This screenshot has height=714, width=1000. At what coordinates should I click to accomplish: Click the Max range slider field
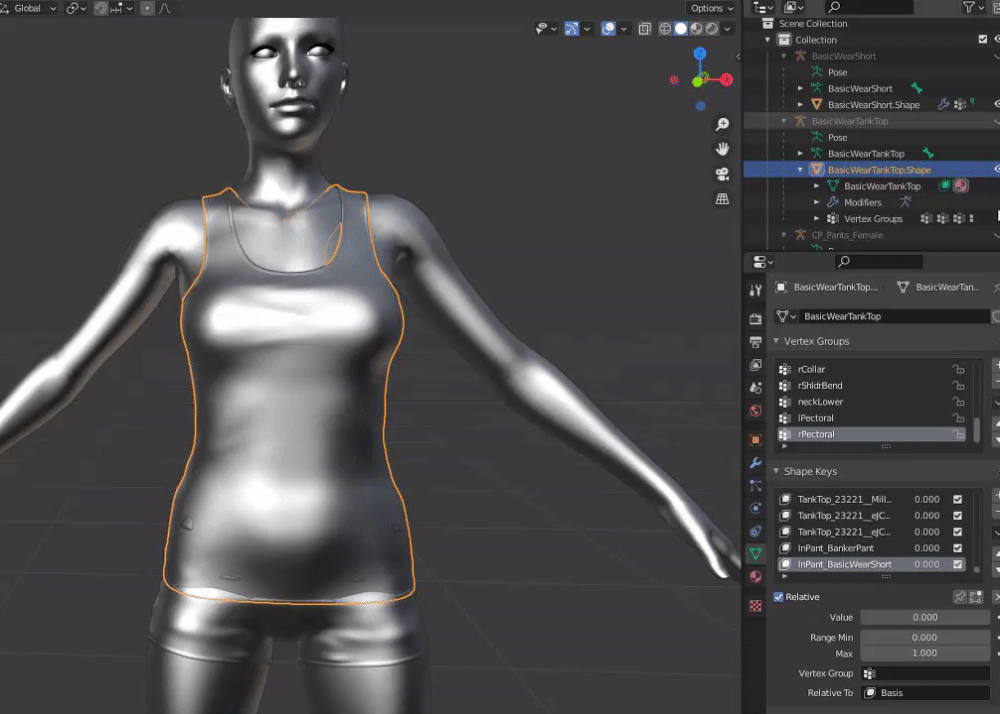(925, 653)
